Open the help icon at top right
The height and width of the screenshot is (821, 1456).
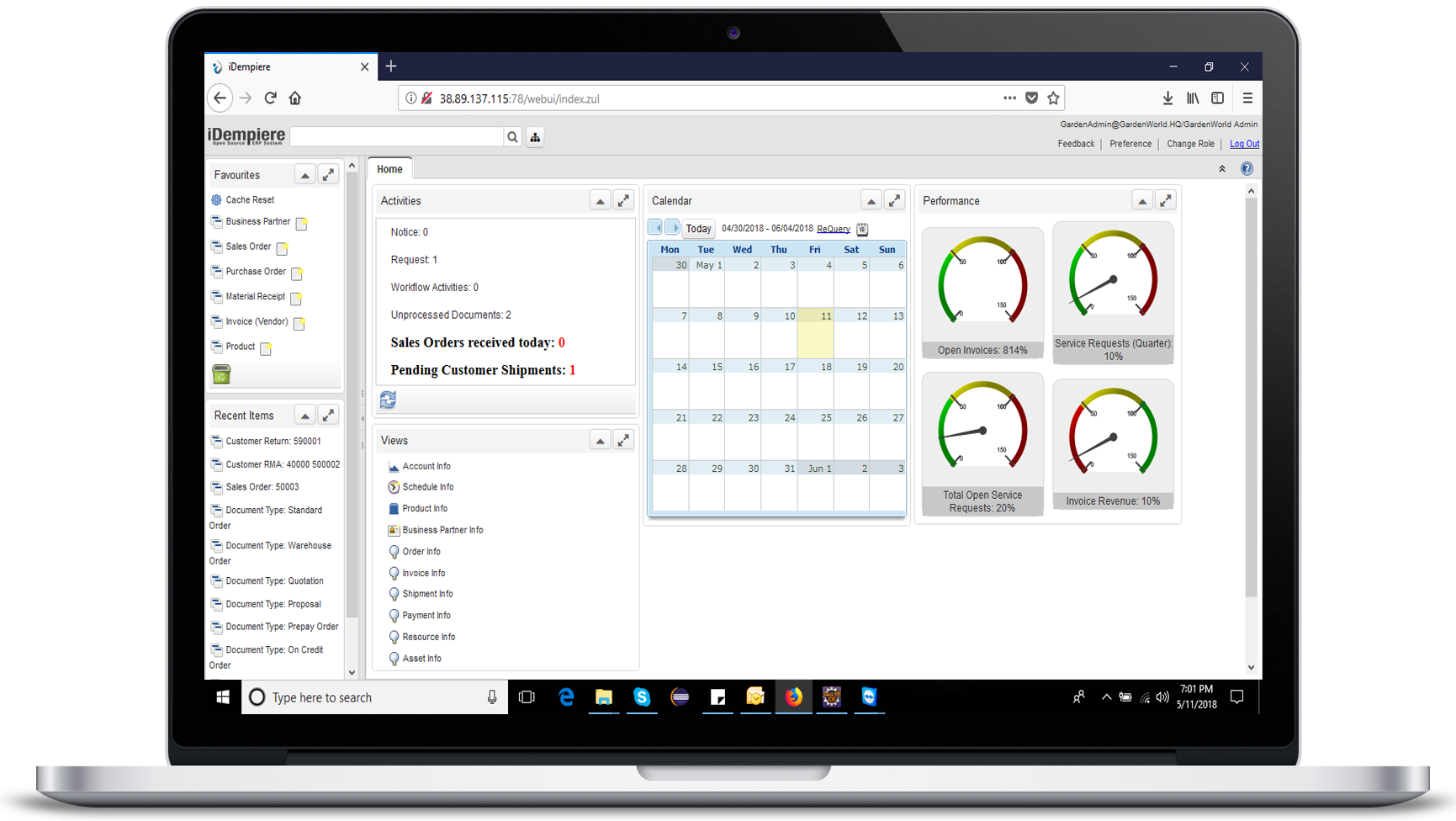click(x=1247, y=169)
